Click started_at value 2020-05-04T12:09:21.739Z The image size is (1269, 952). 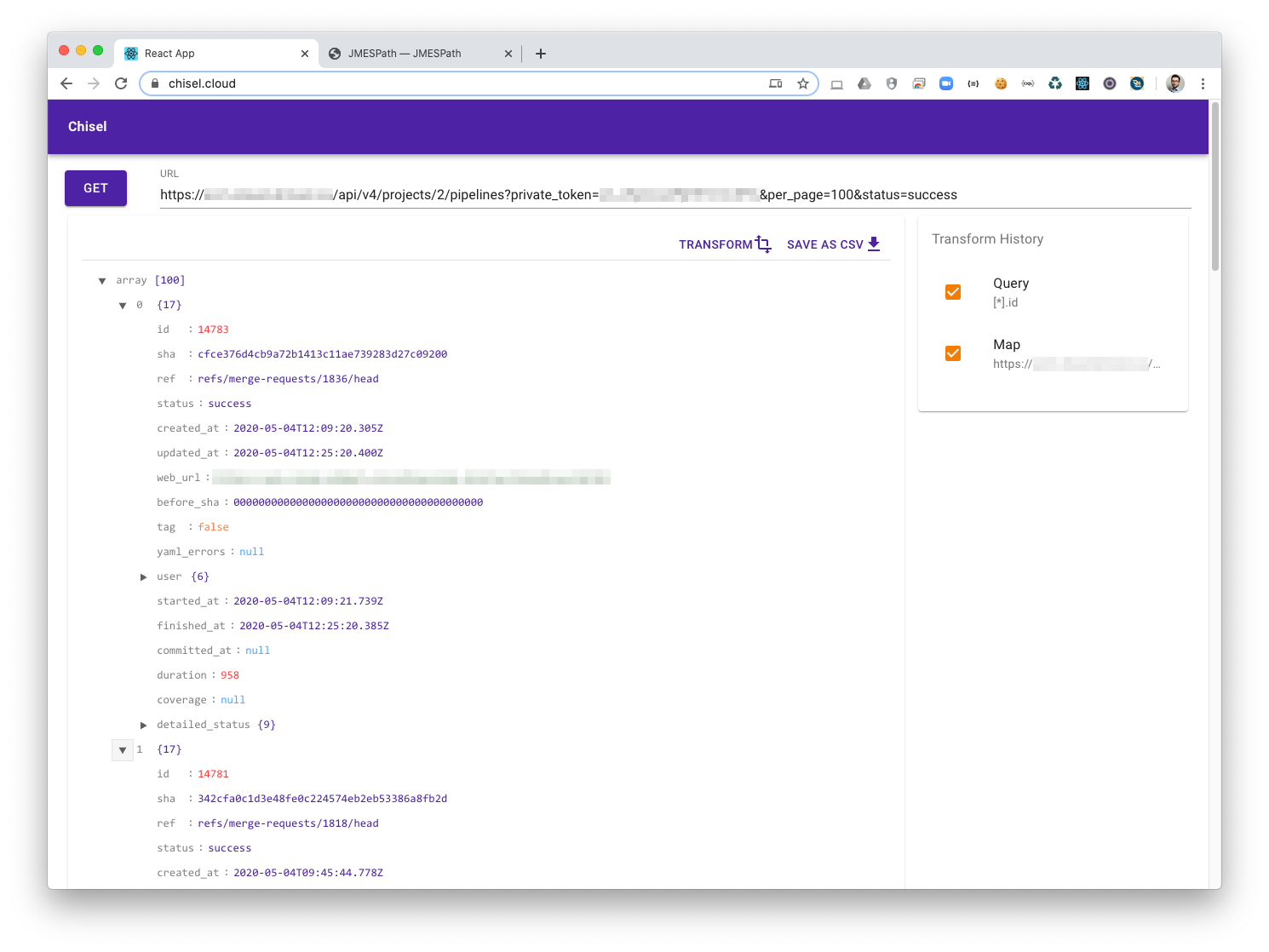(x=308, y=601)
